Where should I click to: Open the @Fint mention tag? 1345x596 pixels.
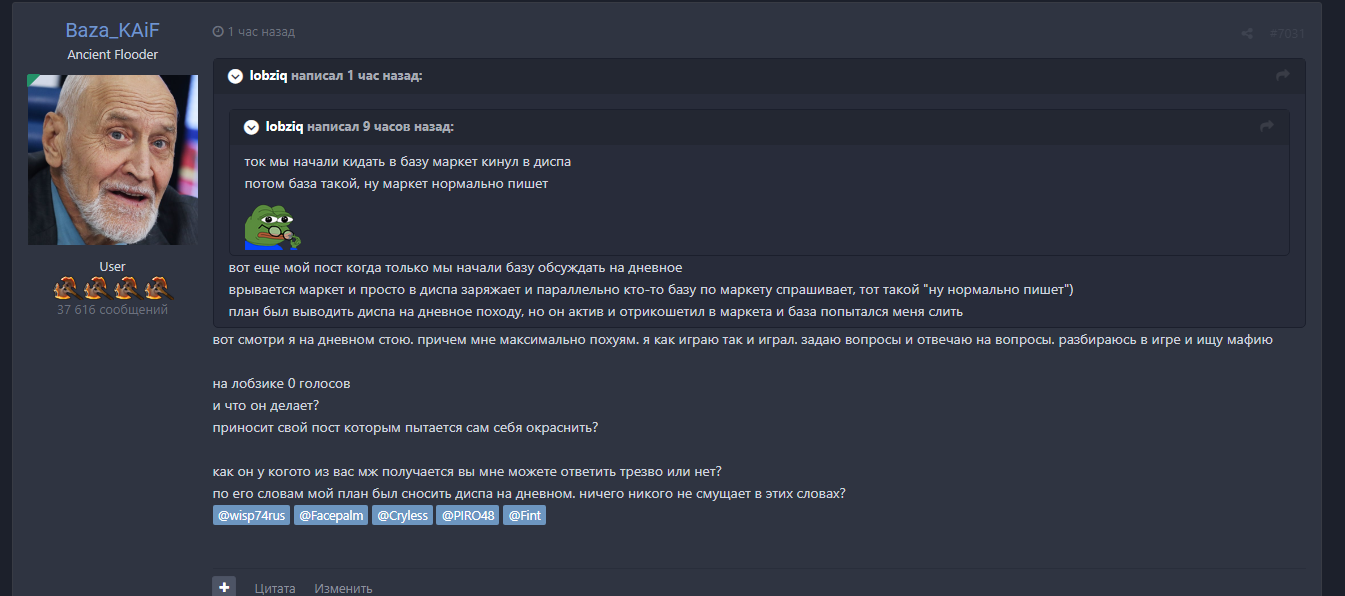coord(524,516)
